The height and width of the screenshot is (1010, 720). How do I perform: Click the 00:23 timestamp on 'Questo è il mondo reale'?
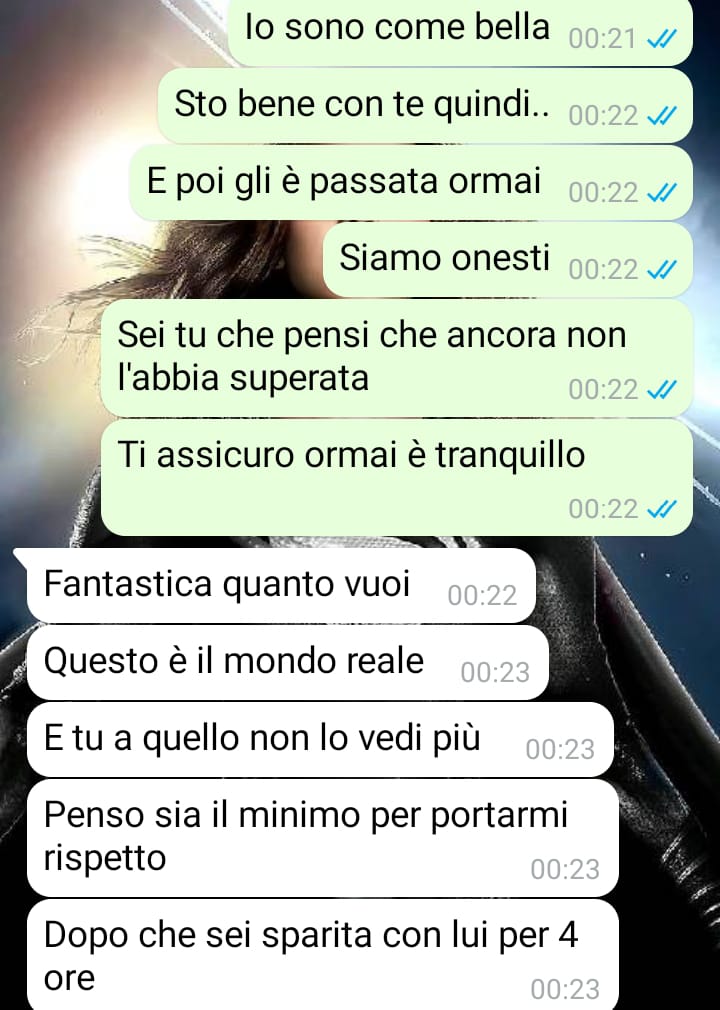tap(495, 673)
